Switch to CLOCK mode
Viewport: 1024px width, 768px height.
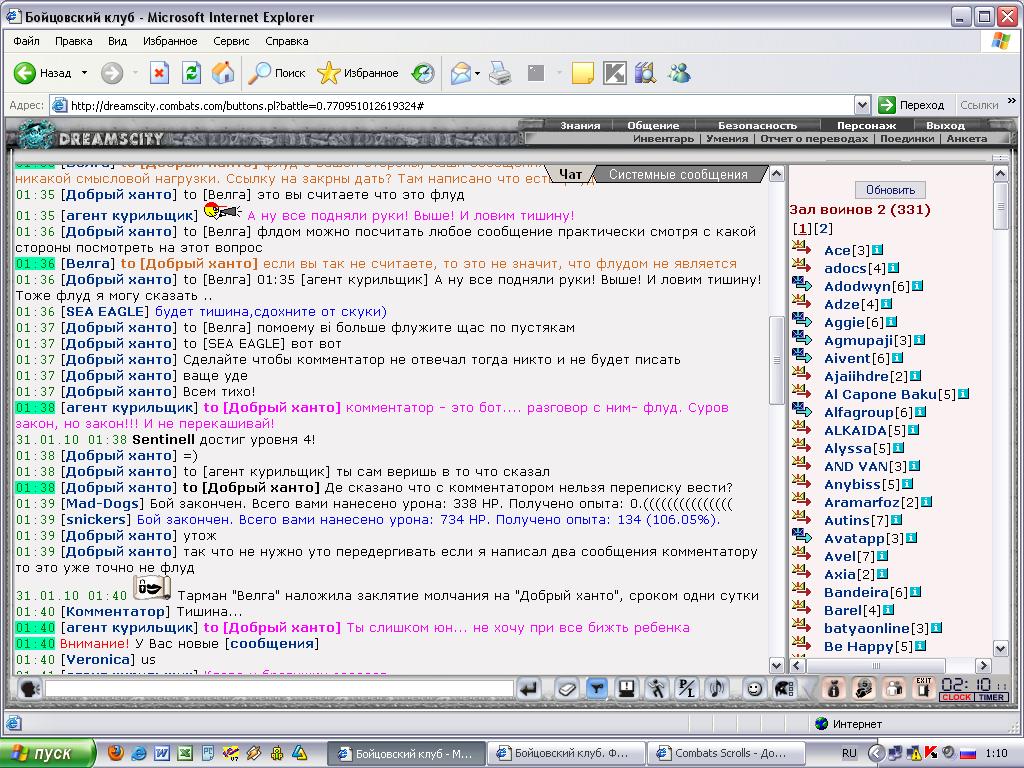[957, 697]
